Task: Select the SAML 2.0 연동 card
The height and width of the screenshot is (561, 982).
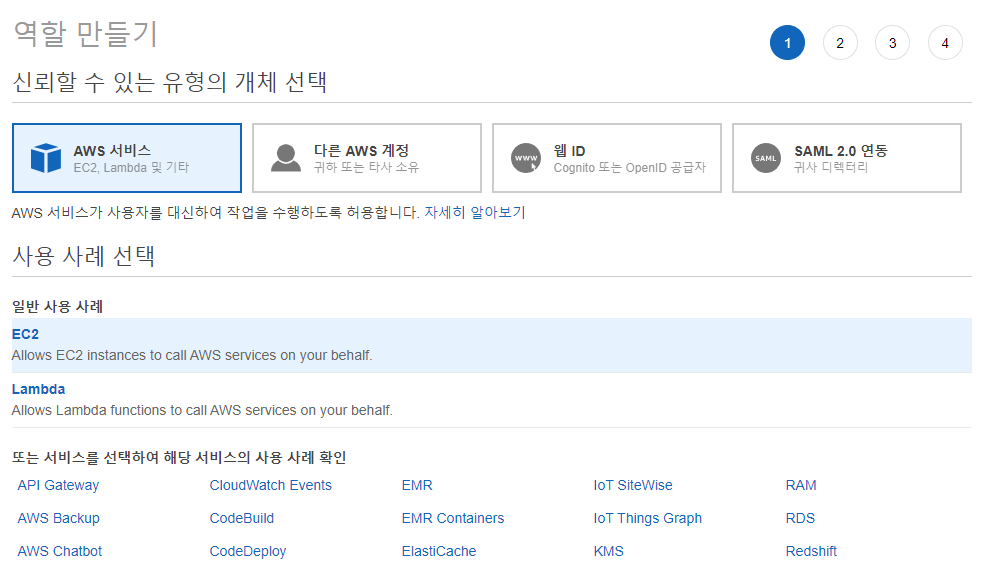Action: point(847,158)
